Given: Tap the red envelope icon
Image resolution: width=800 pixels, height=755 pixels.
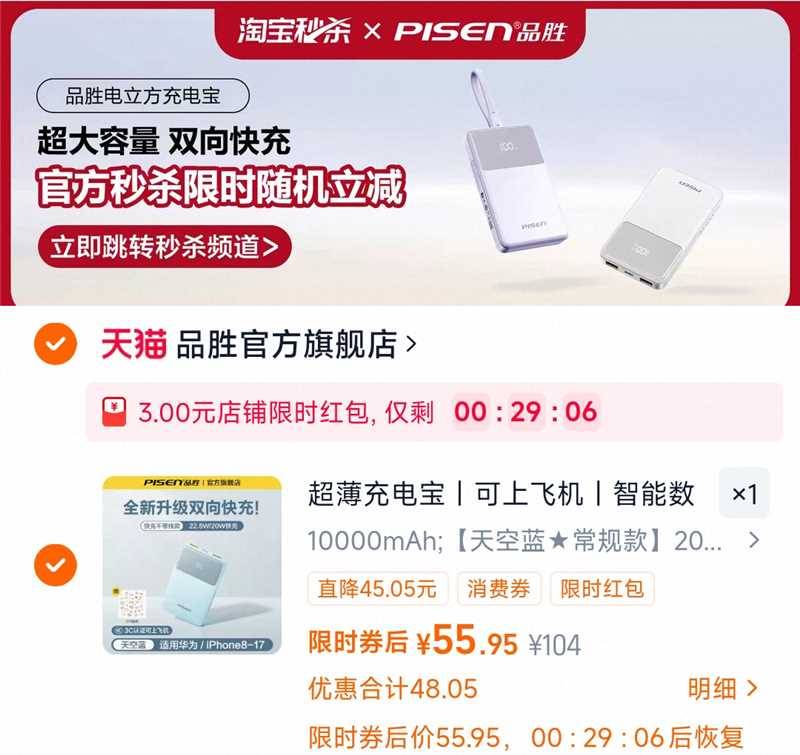Looking at the screenshot, I should [114, 412].
